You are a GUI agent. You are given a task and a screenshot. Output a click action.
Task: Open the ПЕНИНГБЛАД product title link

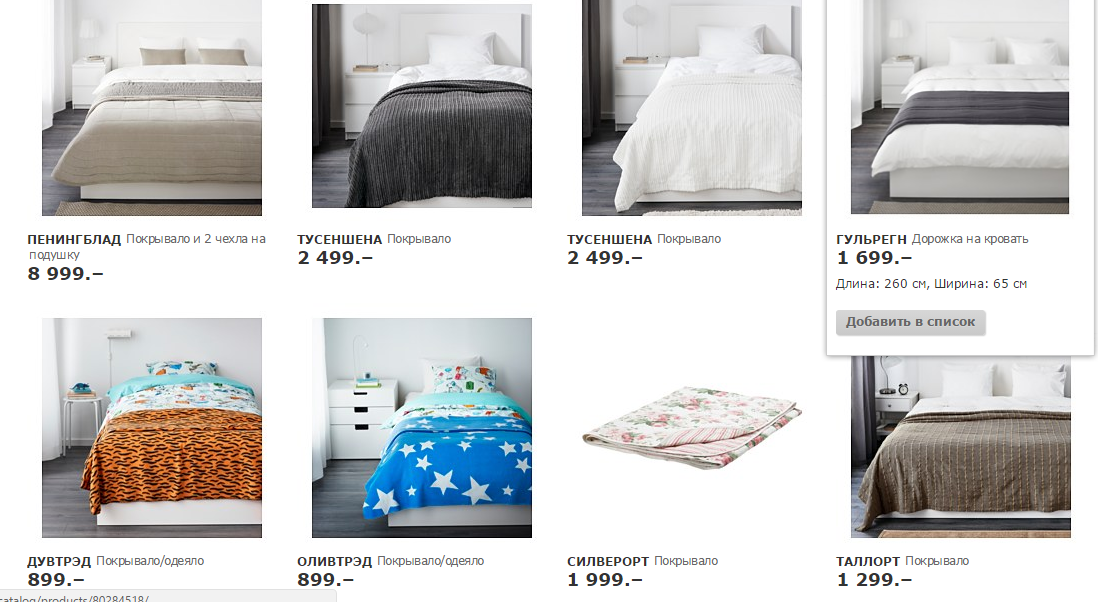coord(146,246)
